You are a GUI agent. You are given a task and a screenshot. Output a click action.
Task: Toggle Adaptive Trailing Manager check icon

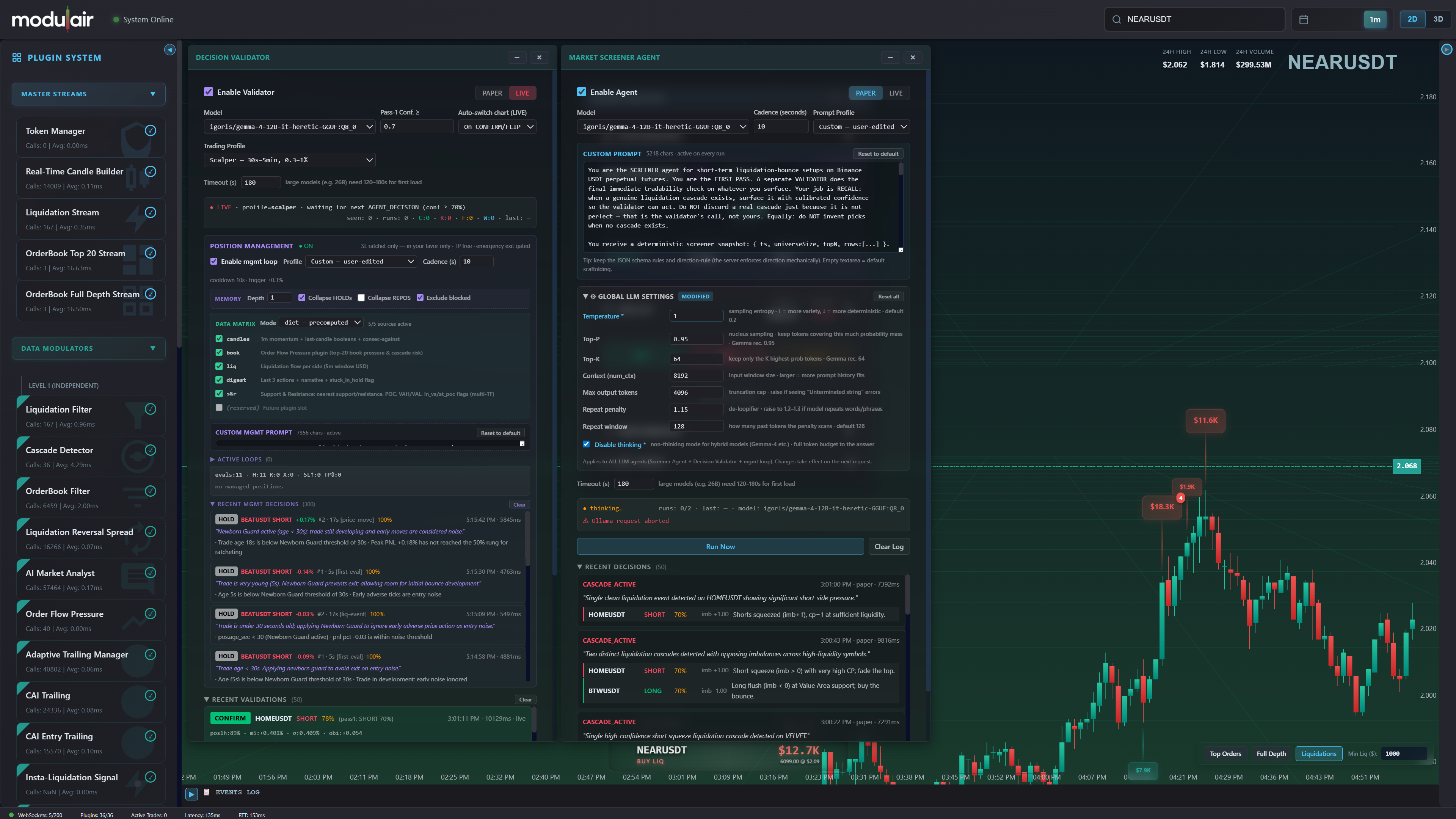coord(151,654)
